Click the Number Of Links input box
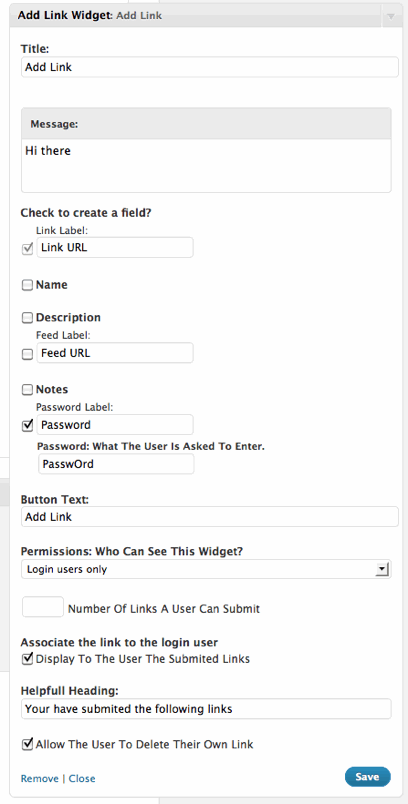The image size is (408, 804). (43, 607)
